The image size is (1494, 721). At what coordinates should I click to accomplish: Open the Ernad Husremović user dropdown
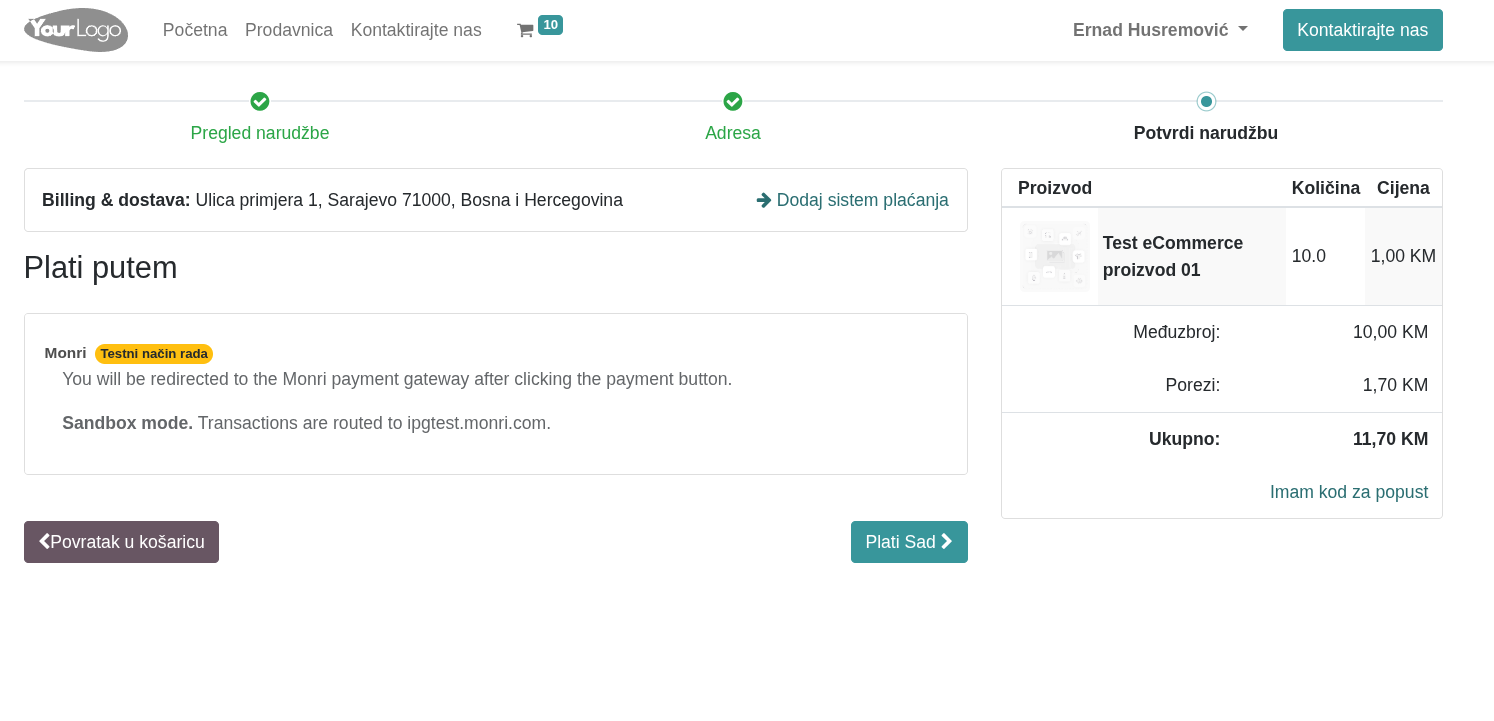1160,30
